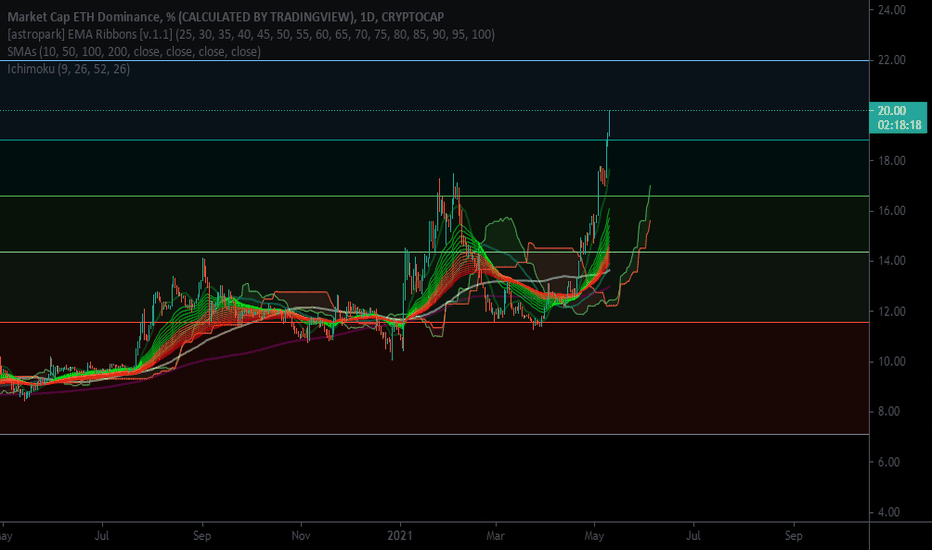Select the SMAs indicator legend line
The image size is (932, 550).
tap(134, 51)
